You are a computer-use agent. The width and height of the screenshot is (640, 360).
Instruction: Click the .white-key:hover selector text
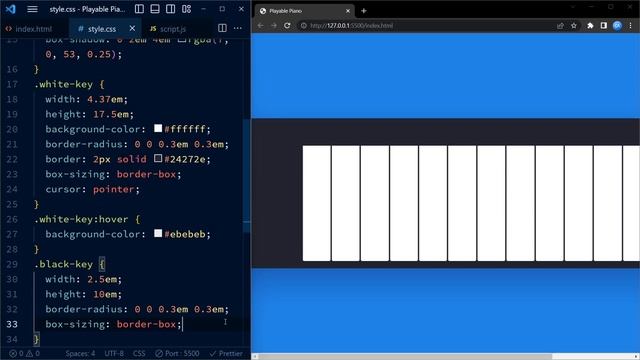click(81, 219)
